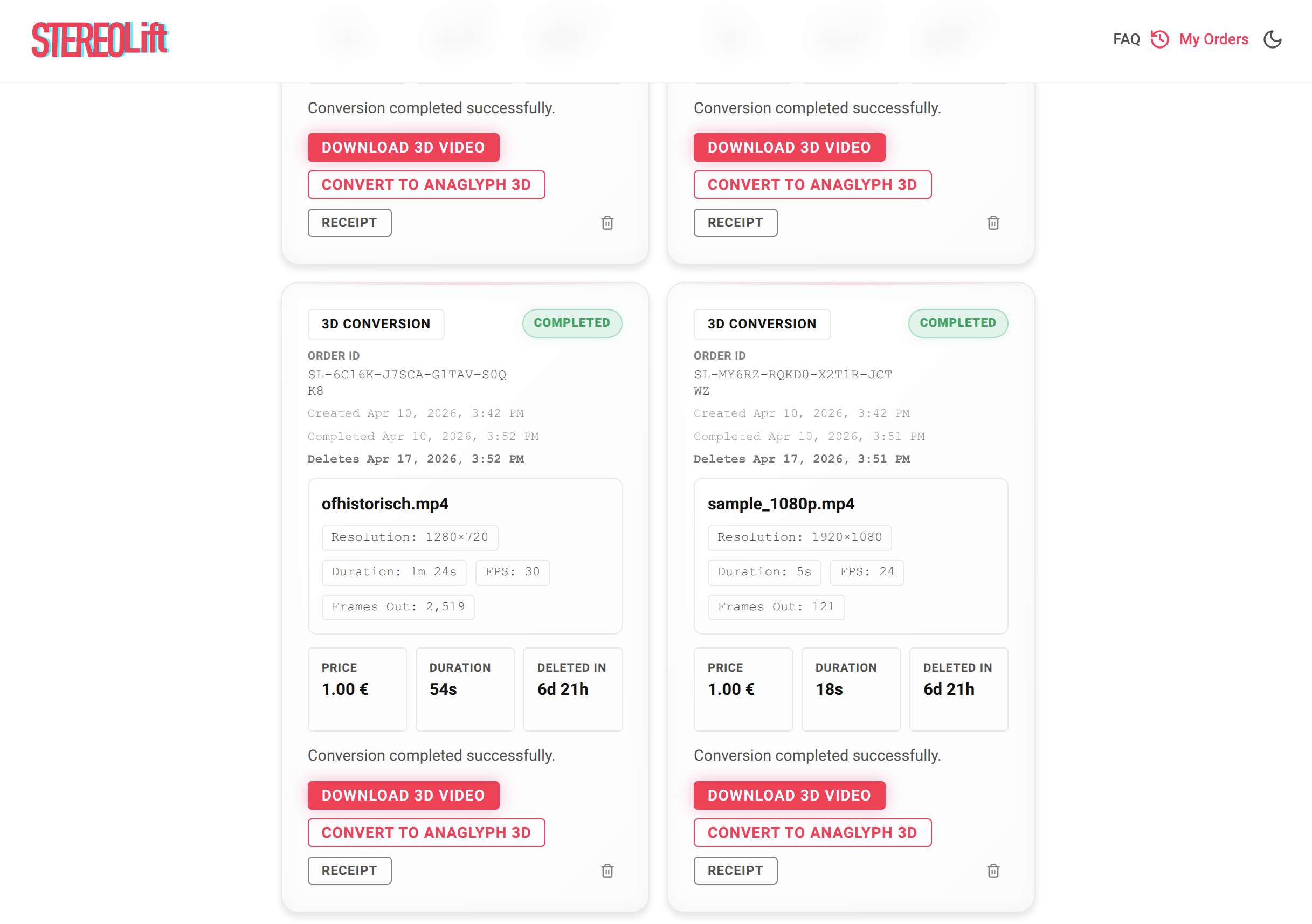Open receipt for ofhistorisch.mp4 order

(349, 870)
